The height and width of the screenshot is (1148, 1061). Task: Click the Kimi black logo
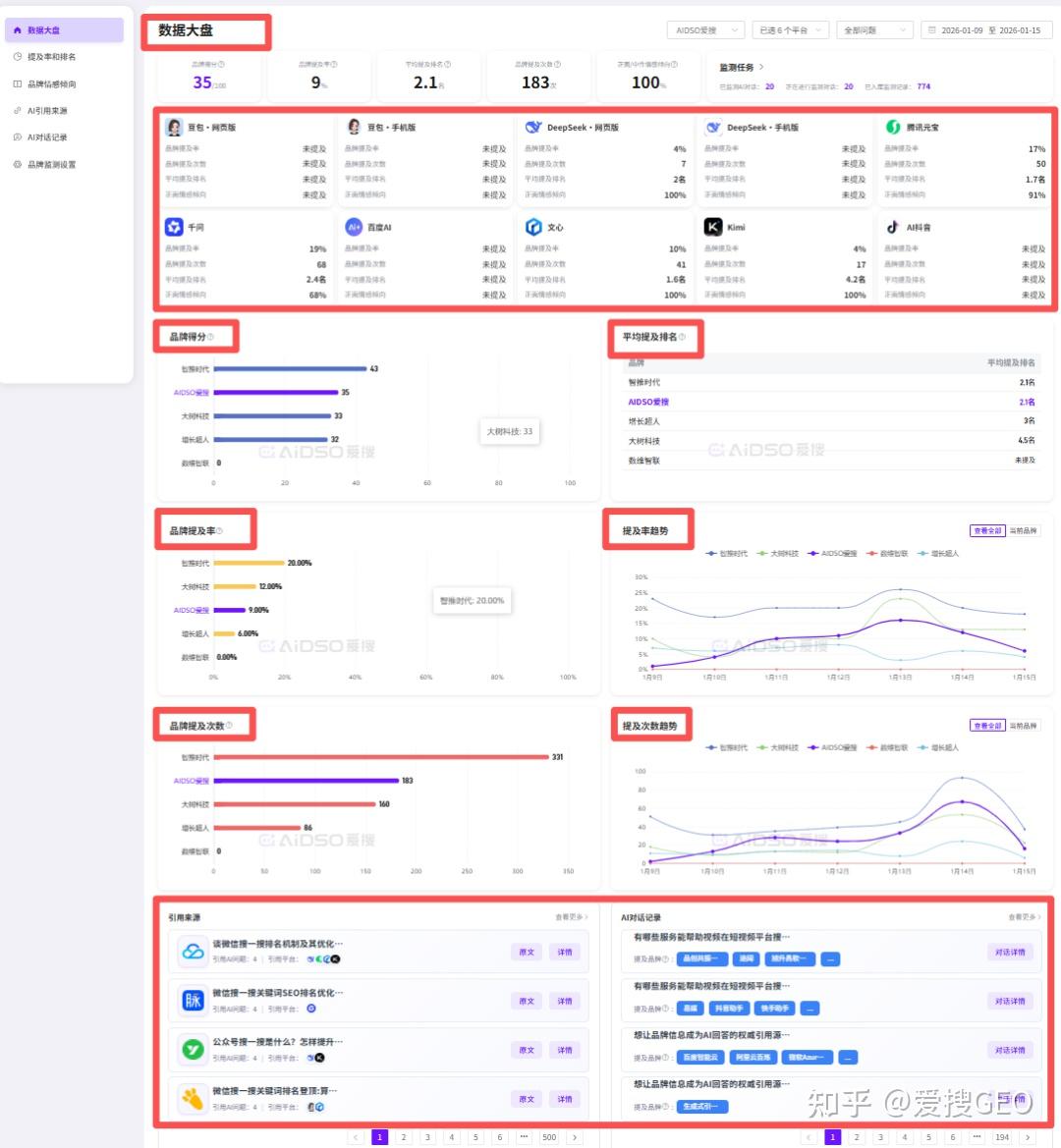[713, 227]
